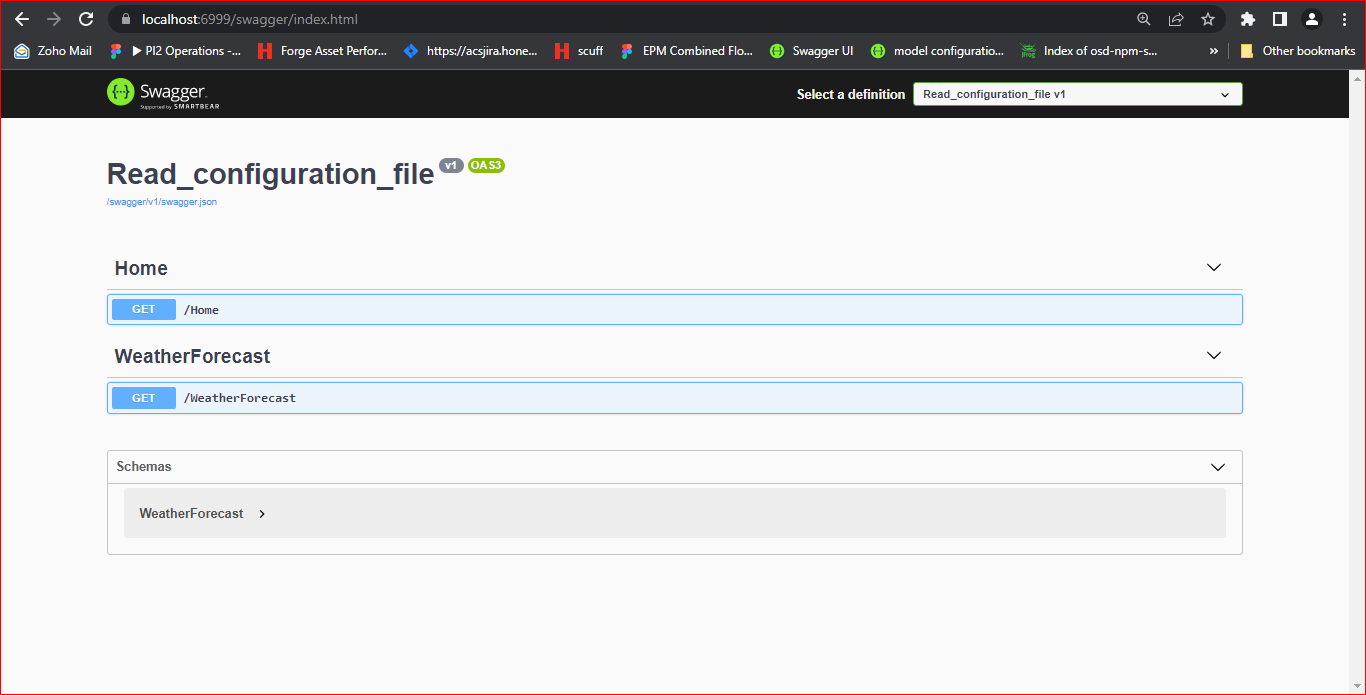Collapse the Home section chevron
Screen dimensions: 1366x695
coord(1213,267)
